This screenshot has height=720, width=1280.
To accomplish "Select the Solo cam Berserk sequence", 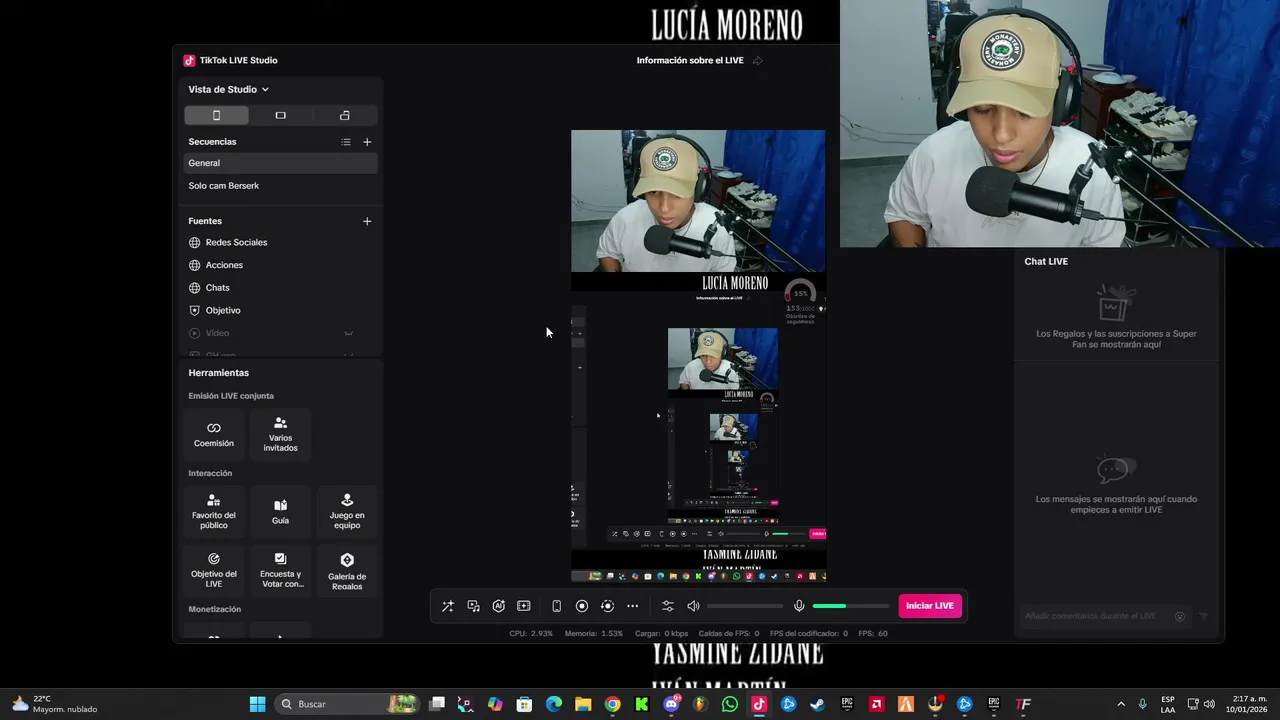I will (x=281, y=186).
